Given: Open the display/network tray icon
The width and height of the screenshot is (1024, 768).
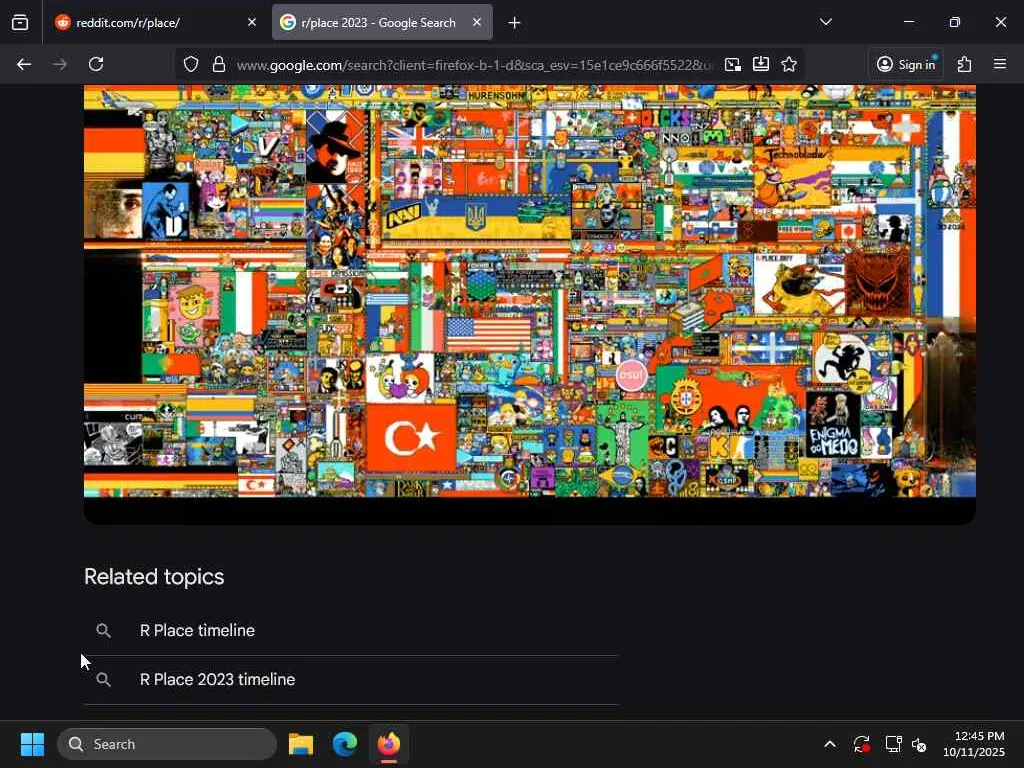Looking at the screenshot, I should click(893, 744).
